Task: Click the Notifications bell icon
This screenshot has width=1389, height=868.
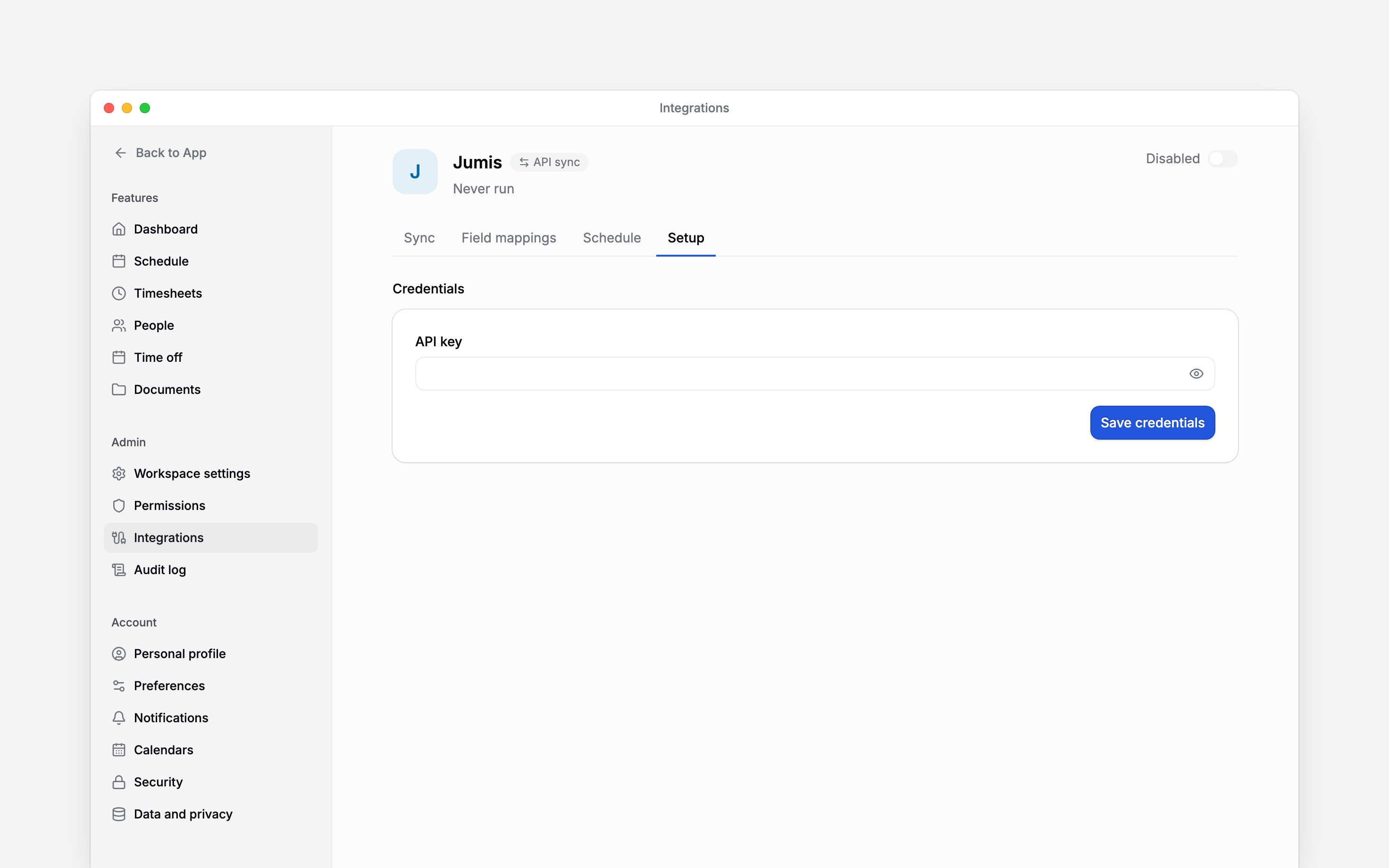Action: coord(119,718)
